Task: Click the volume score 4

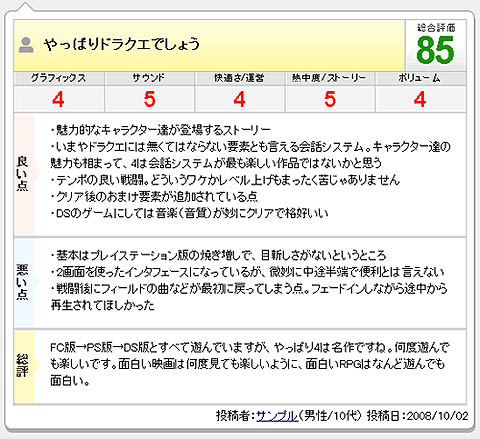Action: [420, 99]
